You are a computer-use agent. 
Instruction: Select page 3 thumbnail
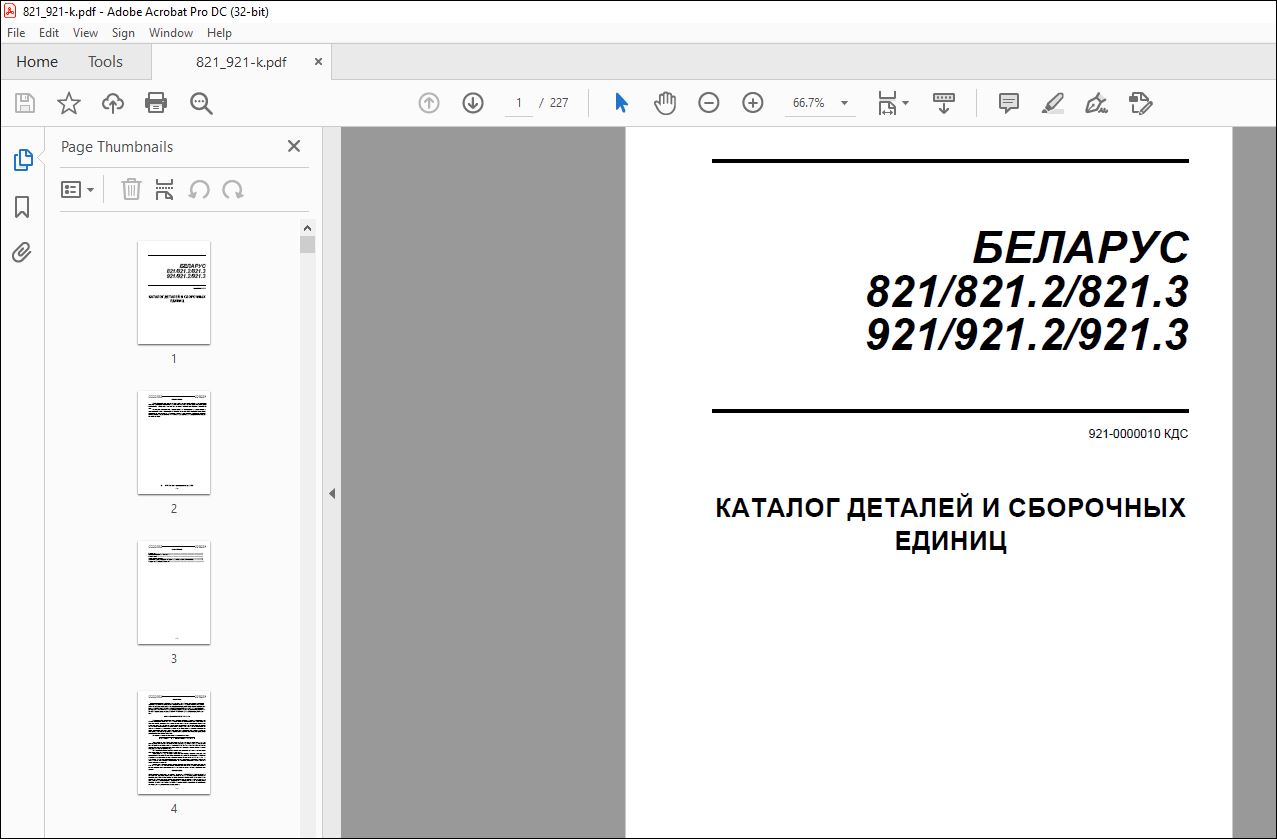(174, 593)
